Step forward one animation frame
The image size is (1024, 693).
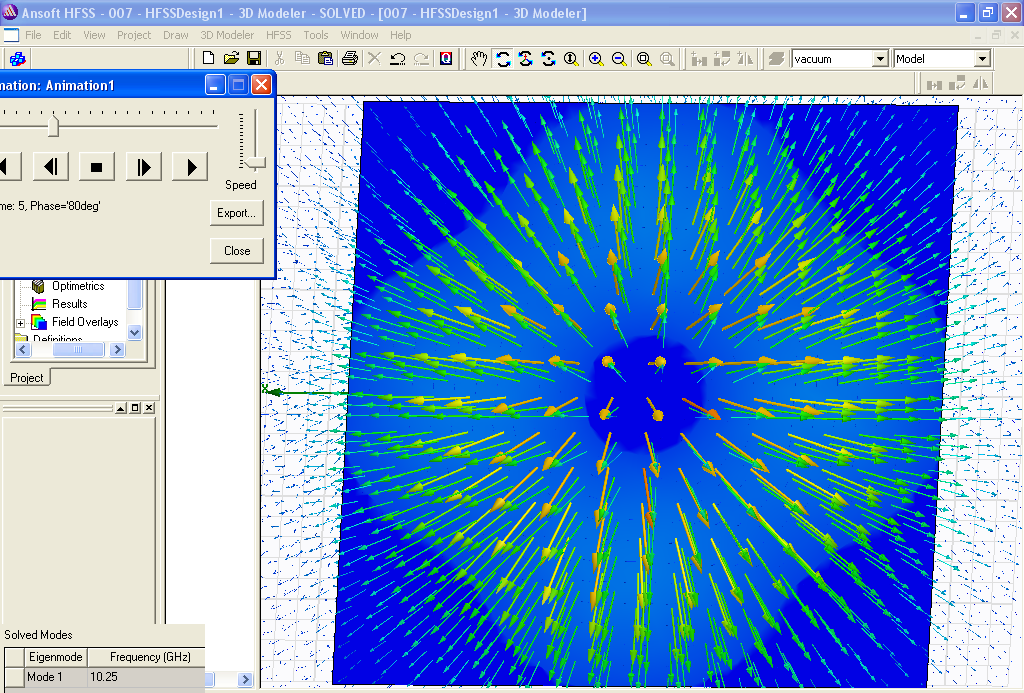144,167
